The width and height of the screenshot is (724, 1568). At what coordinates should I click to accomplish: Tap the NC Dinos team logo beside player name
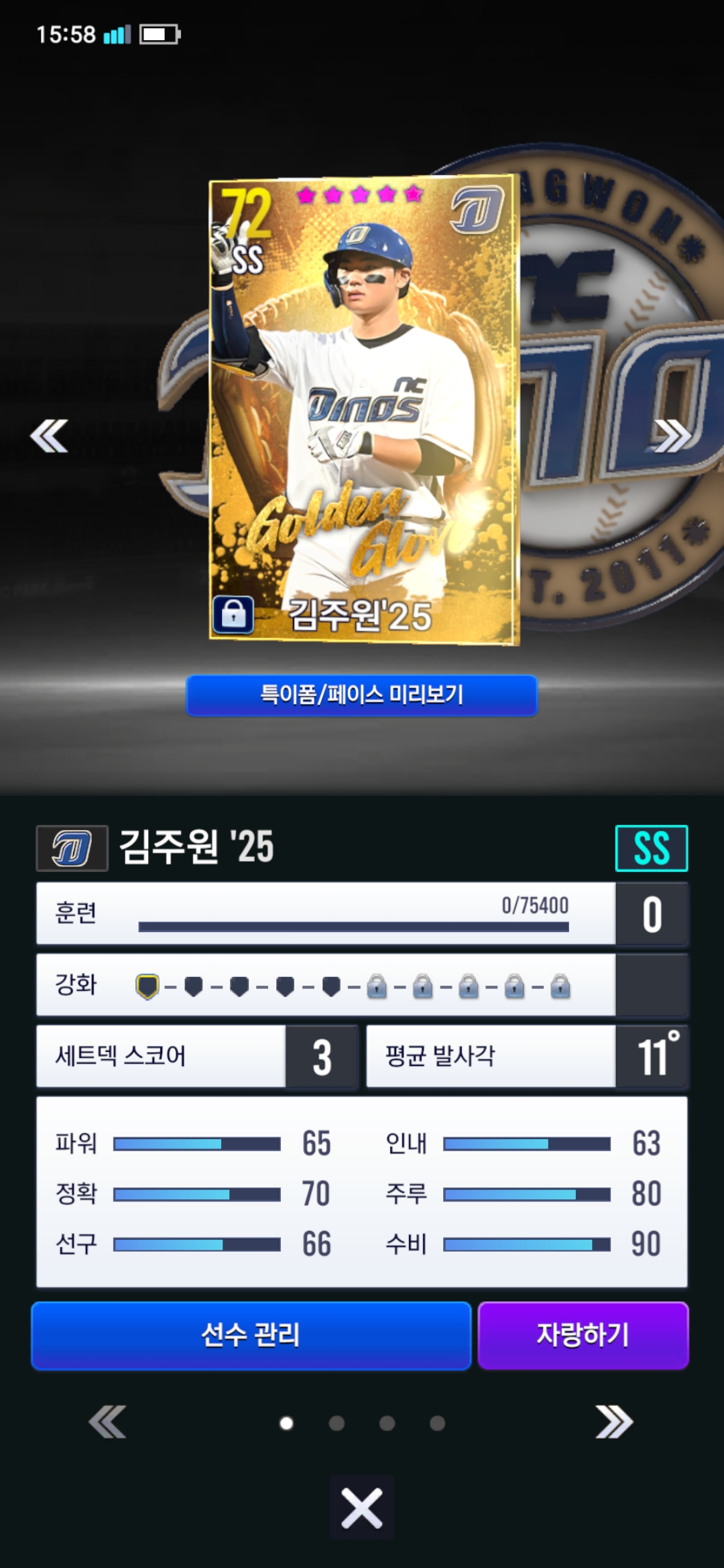click(72, 848)
